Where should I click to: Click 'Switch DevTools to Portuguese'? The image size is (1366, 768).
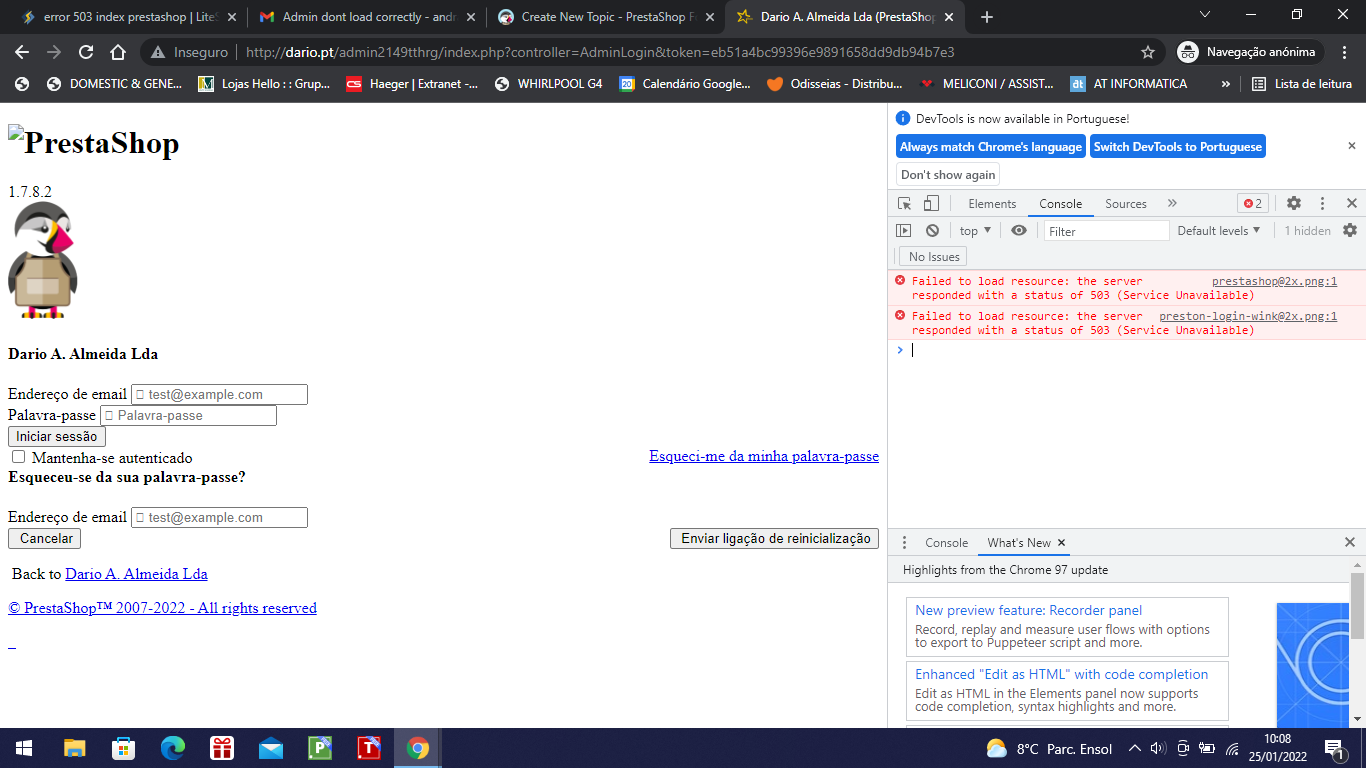[1178, 147]
